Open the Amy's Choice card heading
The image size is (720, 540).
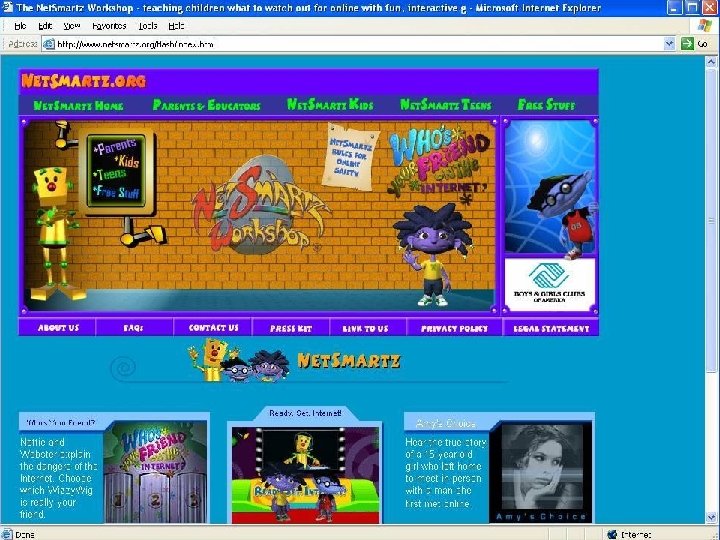[445, 424]
